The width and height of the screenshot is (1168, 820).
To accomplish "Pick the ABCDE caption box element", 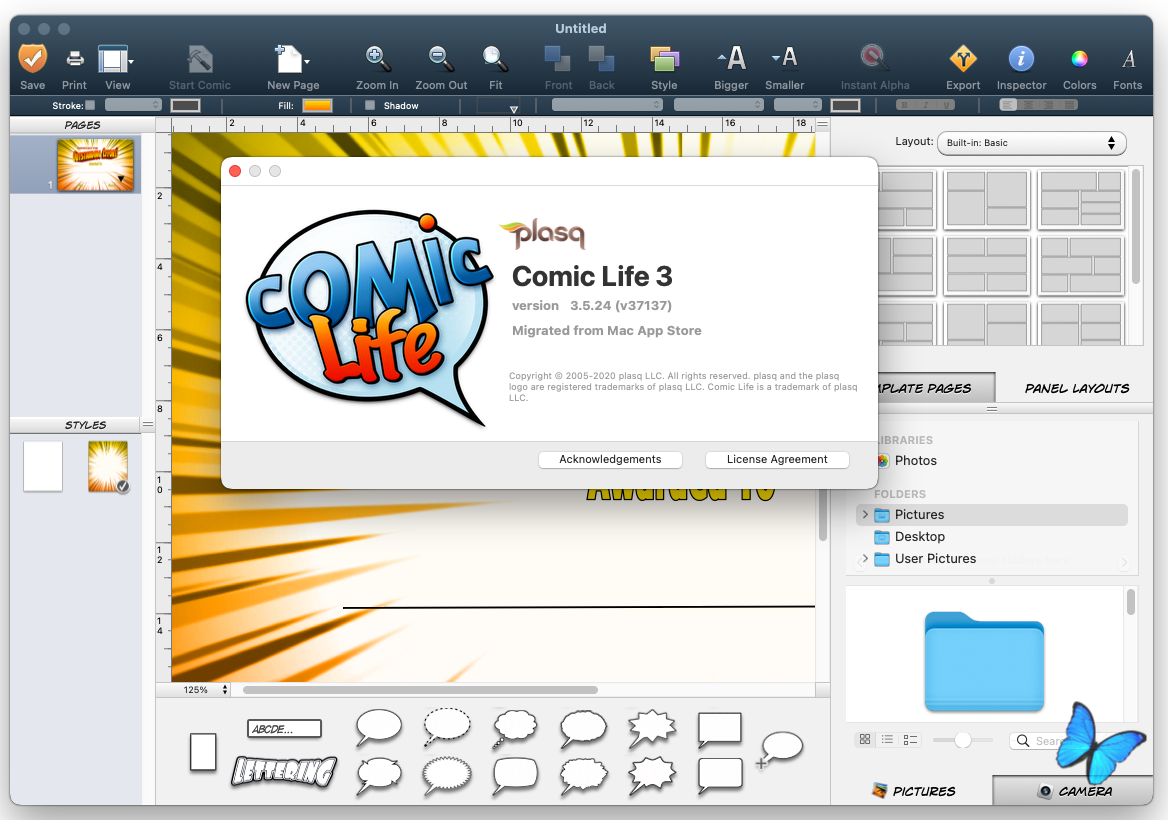I will [x=284, y=728].
